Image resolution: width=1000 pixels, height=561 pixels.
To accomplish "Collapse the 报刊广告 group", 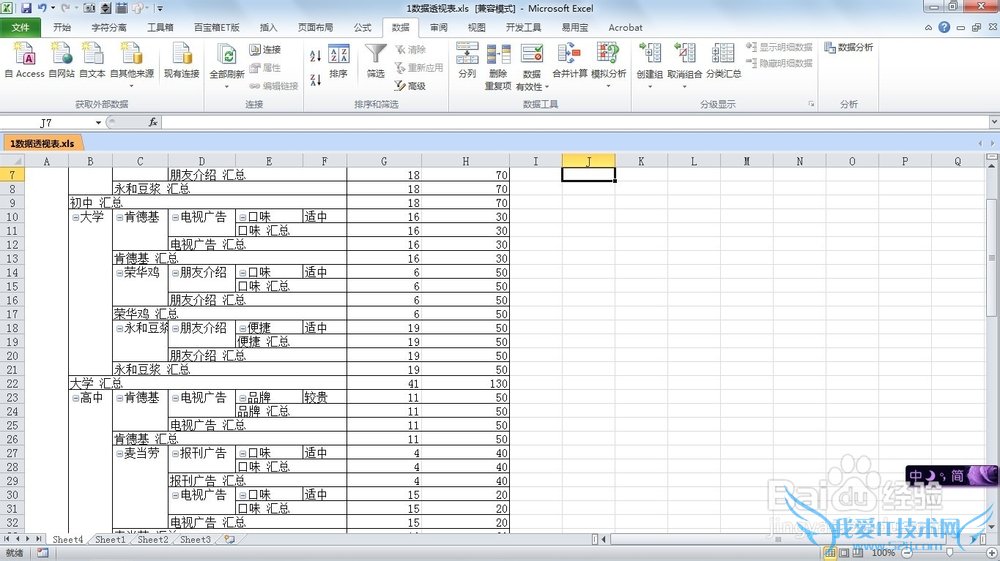I will [175, 454].
